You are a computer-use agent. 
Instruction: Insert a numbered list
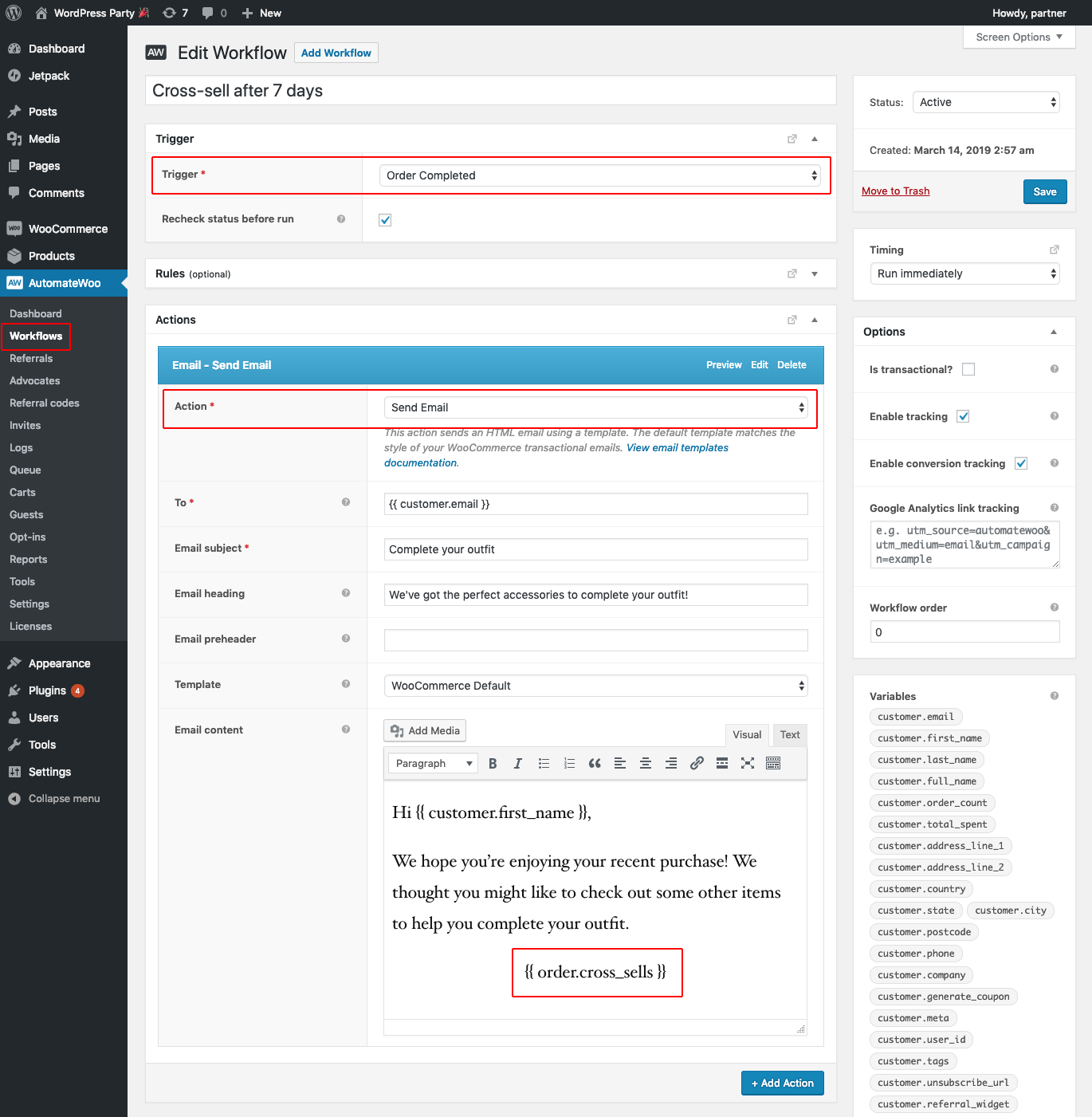pyautogui.click(x=569, y=764)
